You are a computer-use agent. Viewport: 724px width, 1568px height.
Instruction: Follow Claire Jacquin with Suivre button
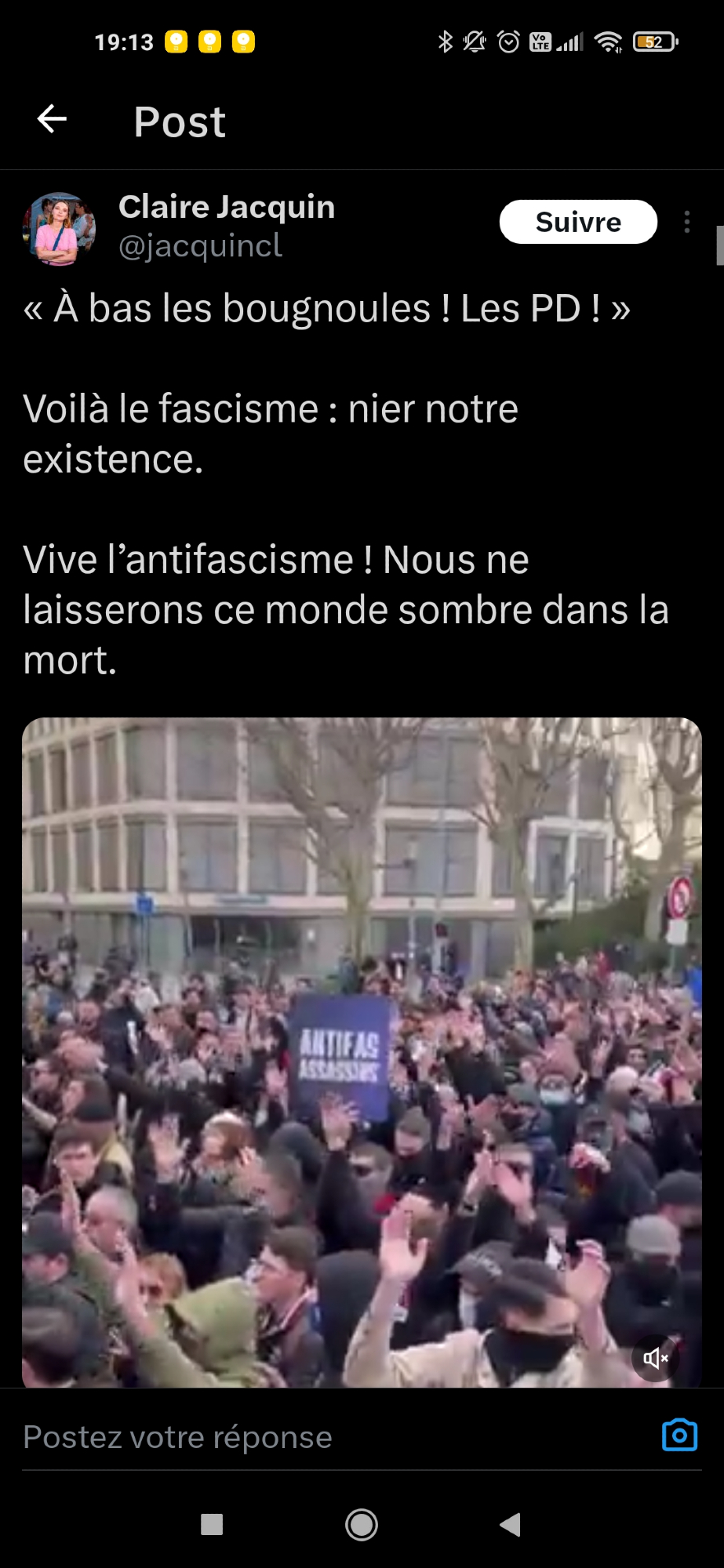pos(578,222)
